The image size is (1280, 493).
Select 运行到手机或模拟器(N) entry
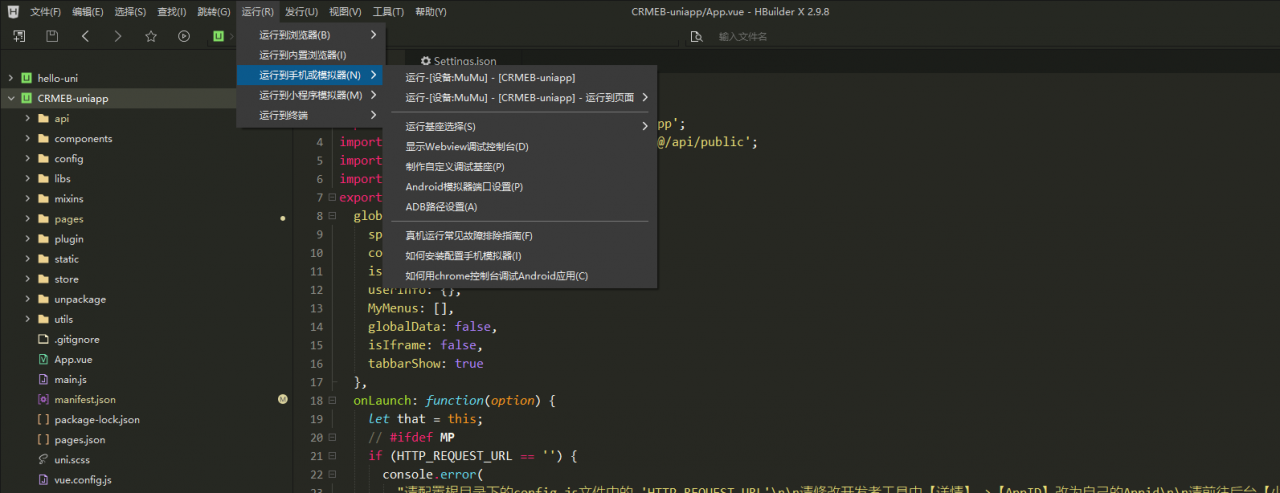pyautogui.click(x=309, y=75)
